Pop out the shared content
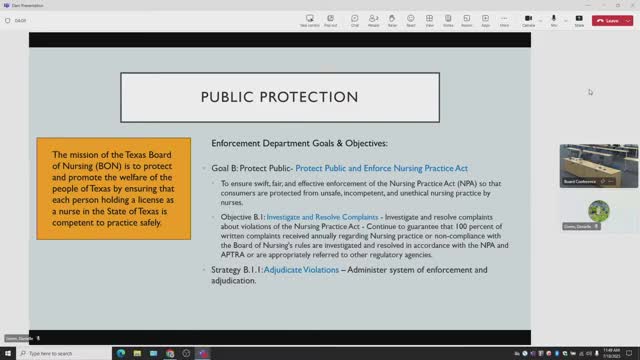This screenshot has height=360, width=640. pyautogui.click(x=331, y=20)
